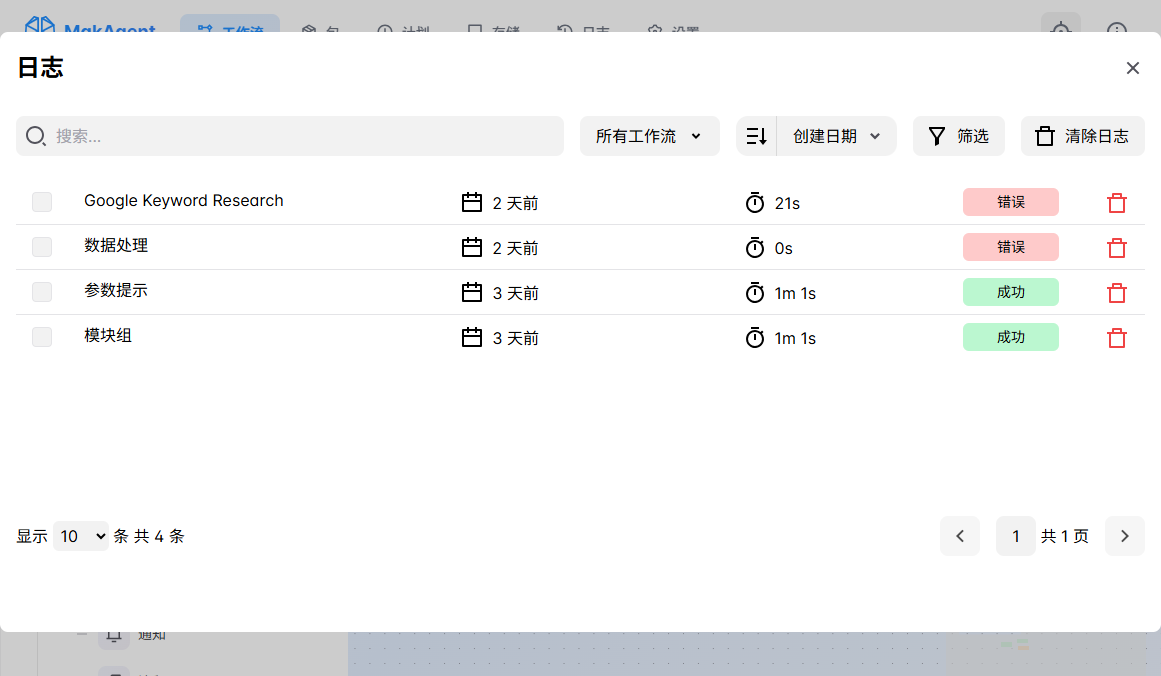Viewport: 1161px width, 676px height.
Task: Focus the 搜索 log search field
Action: click(300, 136)
